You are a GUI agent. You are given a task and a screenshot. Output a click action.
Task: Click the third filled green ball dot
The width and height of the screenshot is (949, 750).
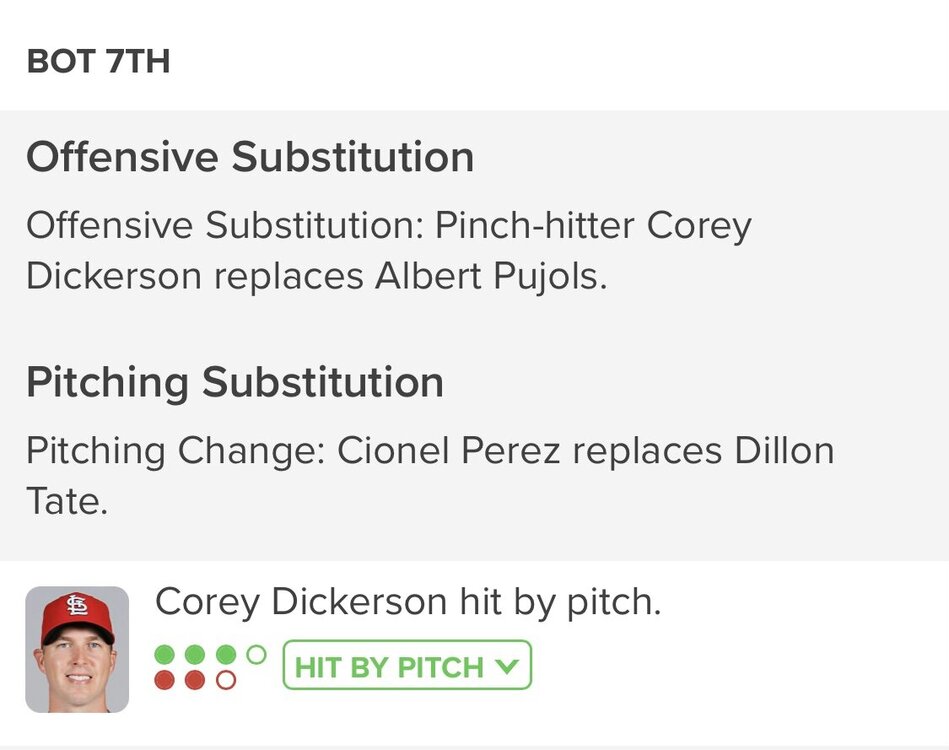[x=226, y=655]
